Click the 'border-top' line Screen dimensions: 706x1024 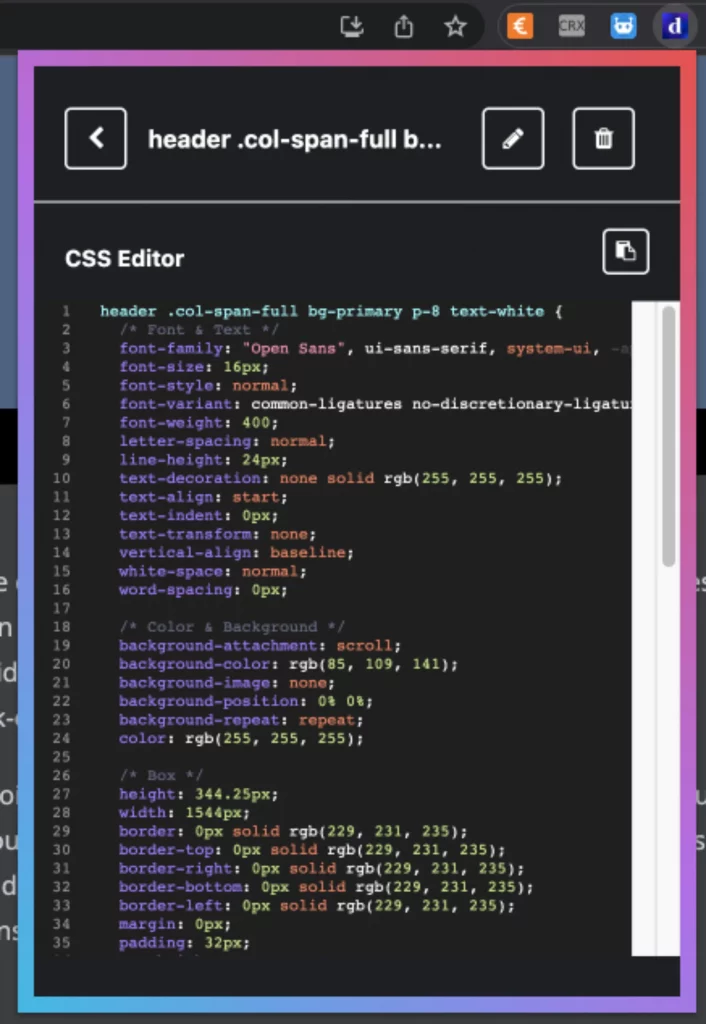click(x=312, y=850)
